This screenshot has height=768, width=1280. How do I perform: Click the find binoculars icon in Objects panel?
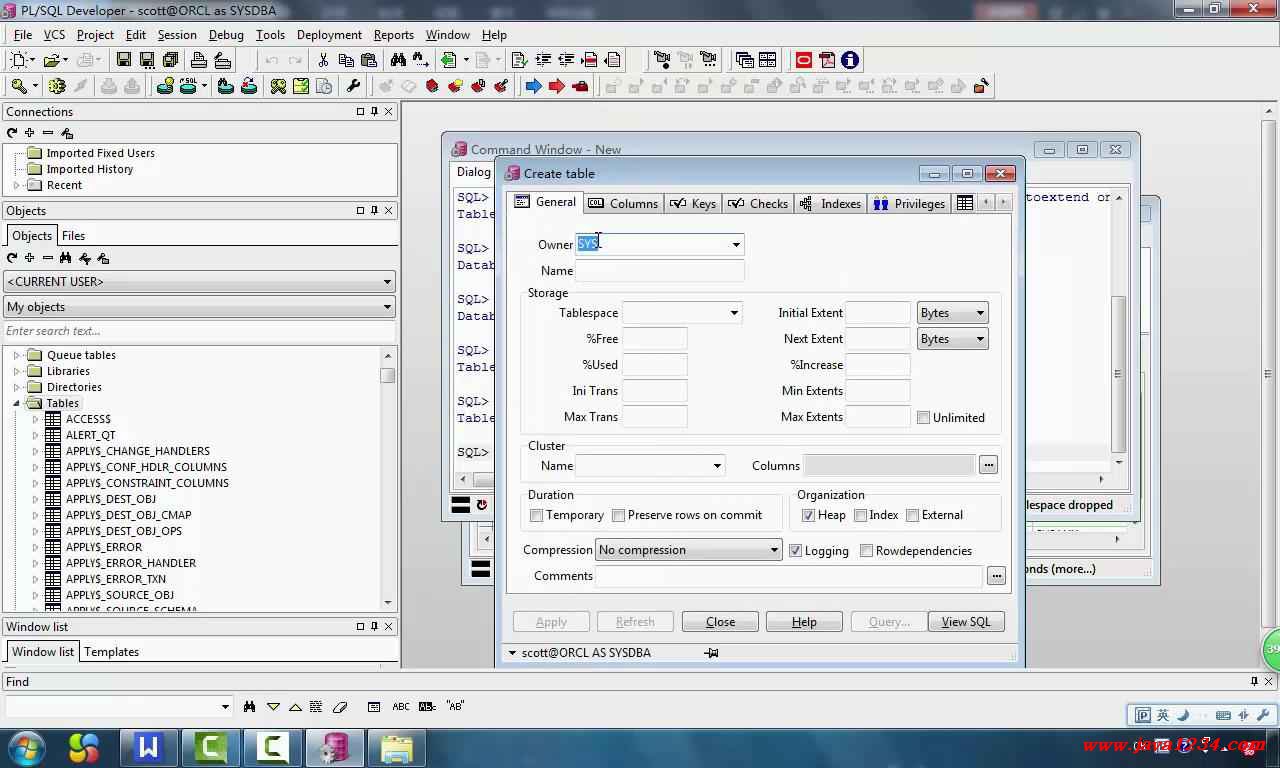coord(65,258)
